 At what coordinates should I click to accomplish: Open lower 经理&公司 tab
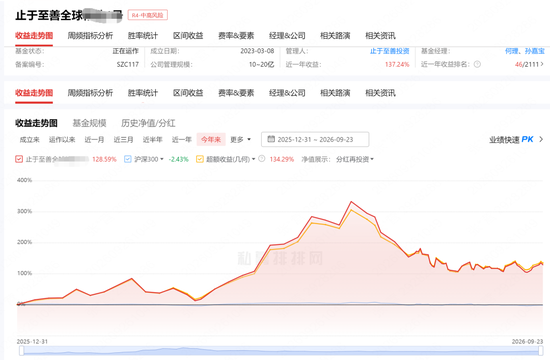click(x=287, y=93)
